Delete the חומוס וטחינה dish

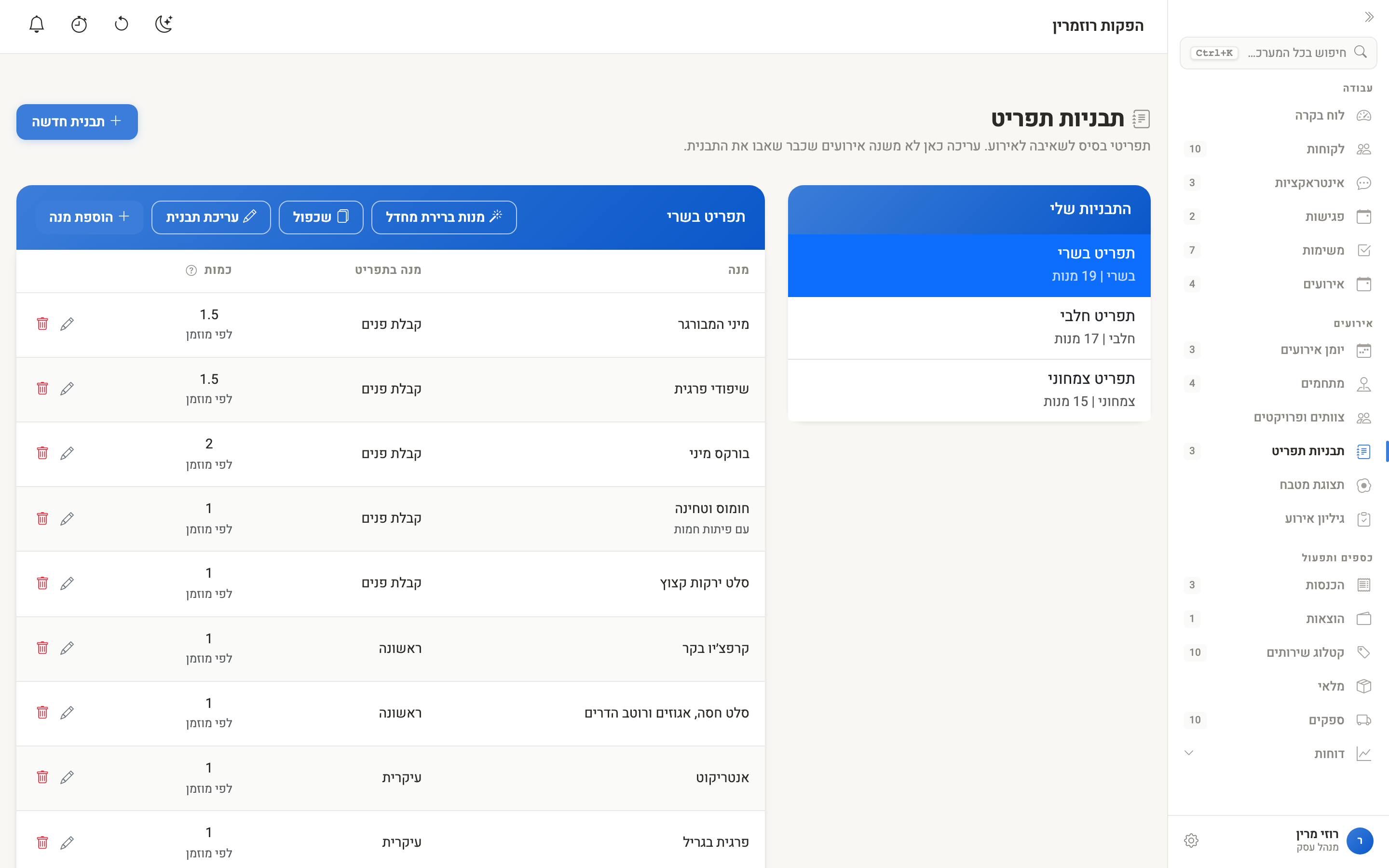[42, 518]
